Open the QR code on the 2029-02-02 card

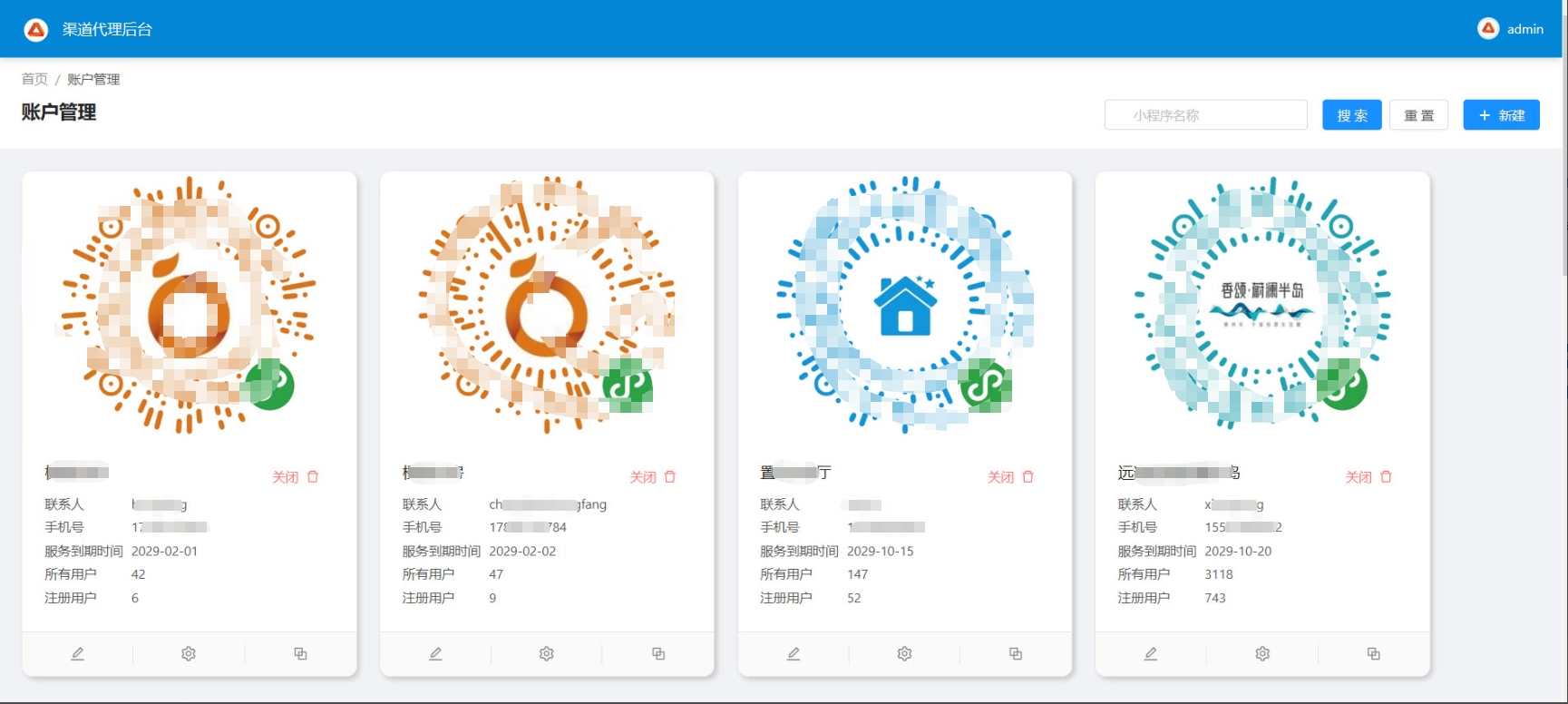547,305
